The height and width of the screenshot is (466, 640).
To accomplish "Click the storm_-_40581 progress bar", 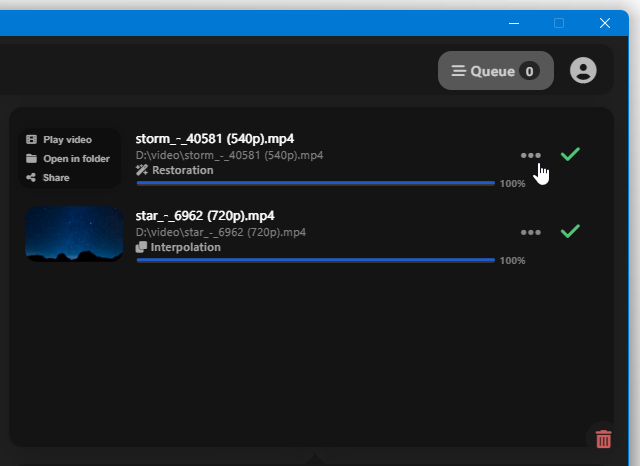I will point(316,183).
